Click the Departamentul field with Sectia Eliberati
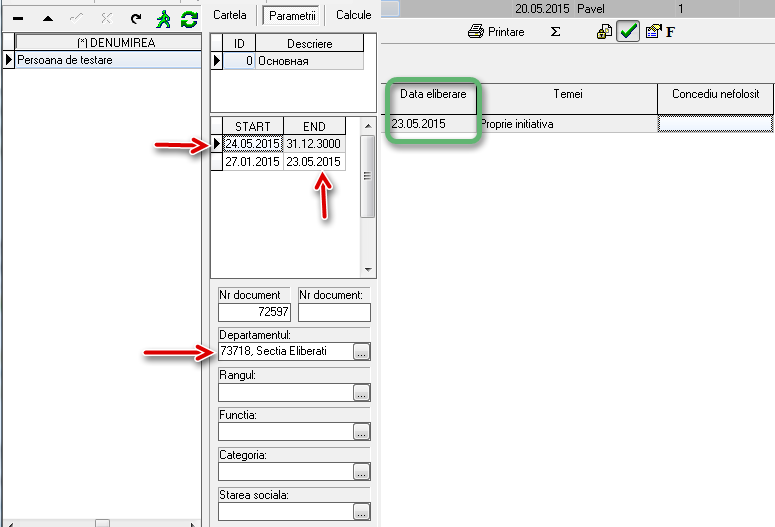This screenshot has width=775, height=527. pos(286,351)
